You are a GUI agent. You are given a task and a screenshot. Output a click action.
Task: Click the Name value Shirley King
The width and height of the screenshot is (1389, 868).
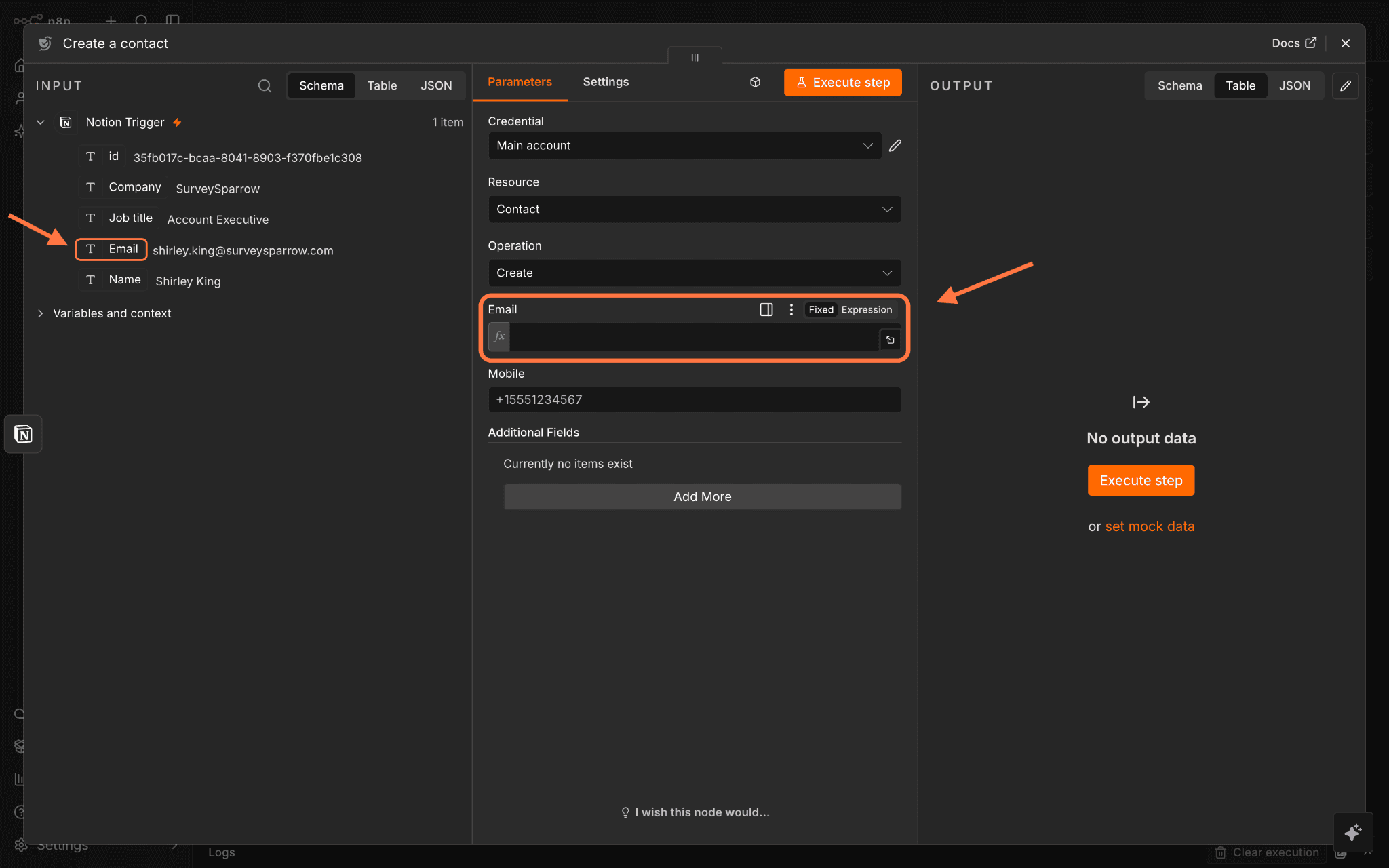pos(188,281)
